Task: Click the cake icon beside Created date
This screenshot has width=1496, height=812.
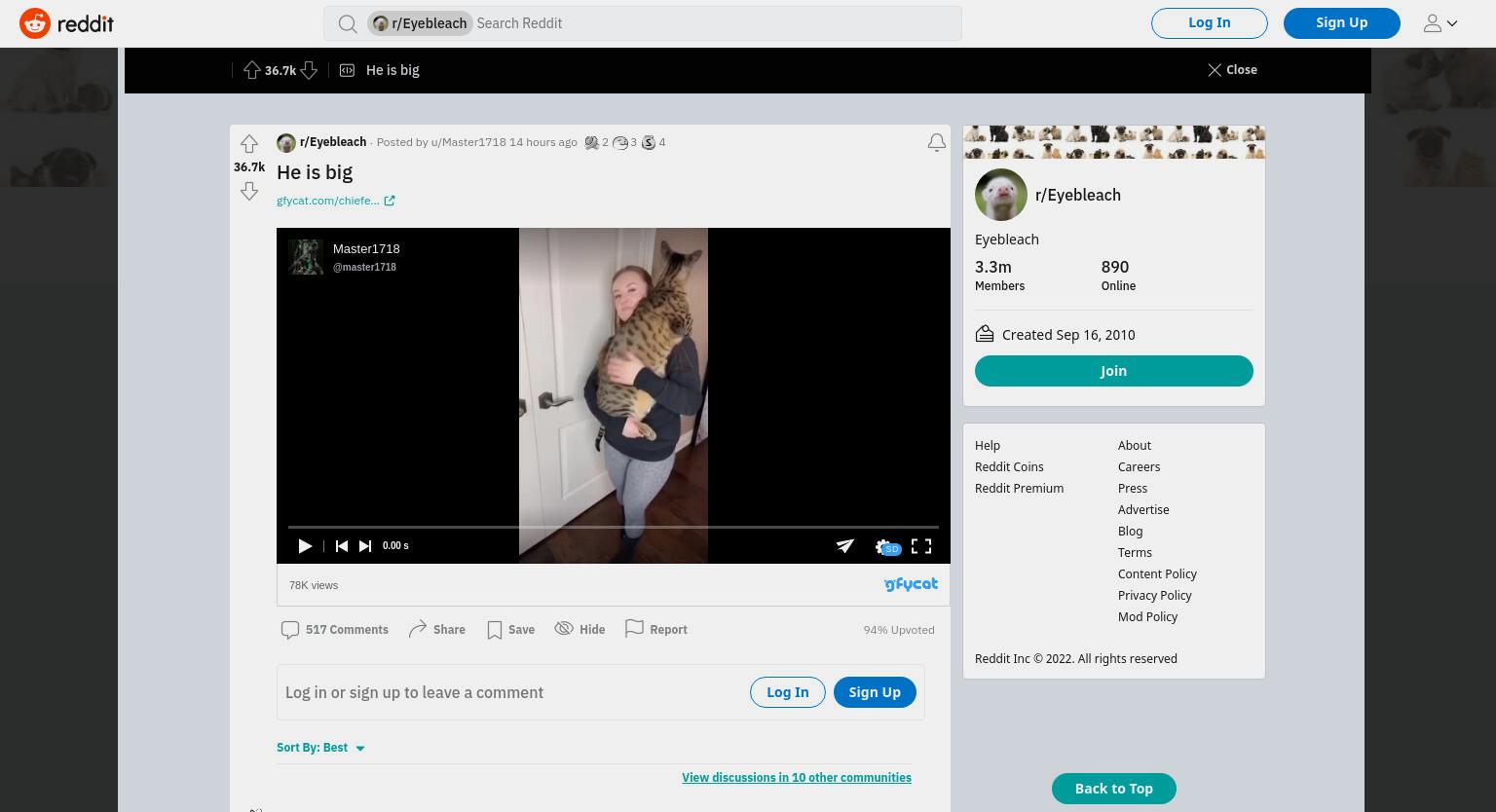Action: (x=985, y=334)
